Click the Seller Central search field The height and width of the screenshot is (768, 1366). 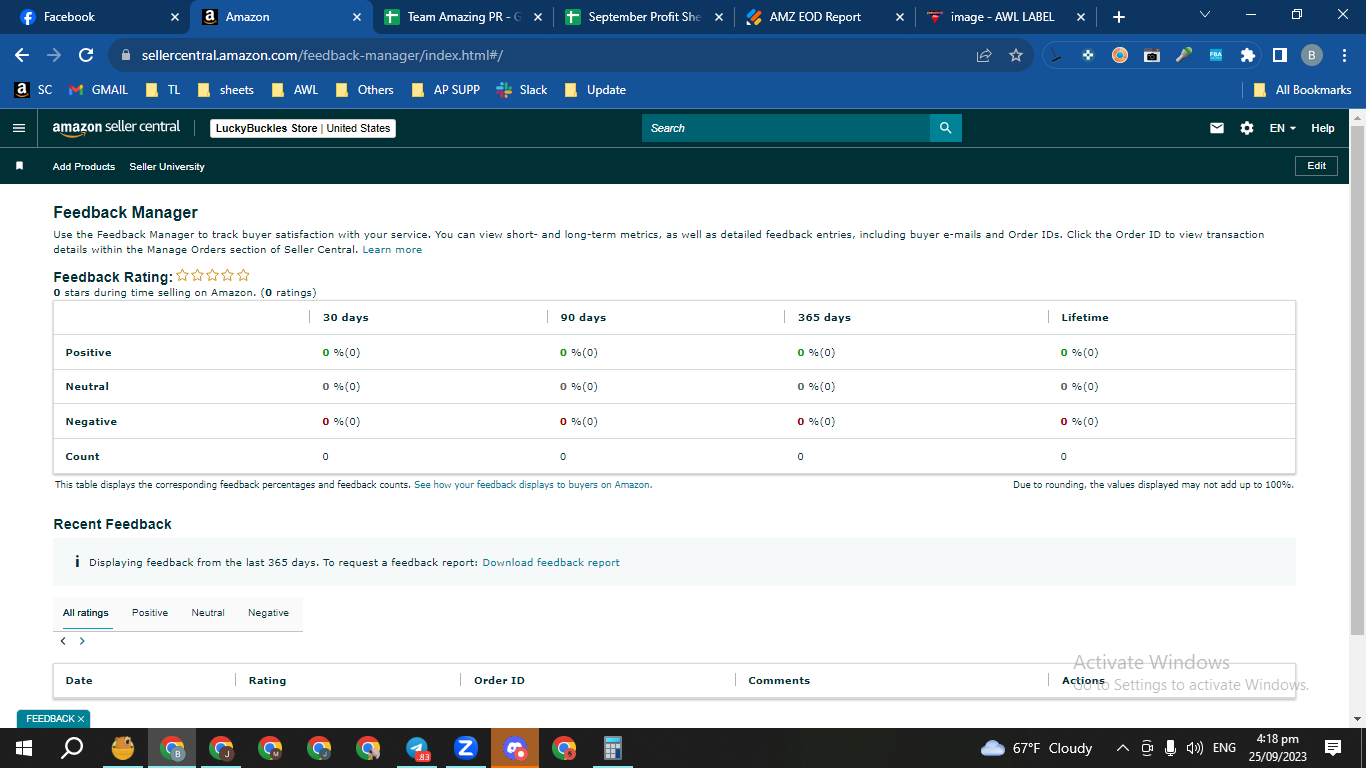[786, 128]
